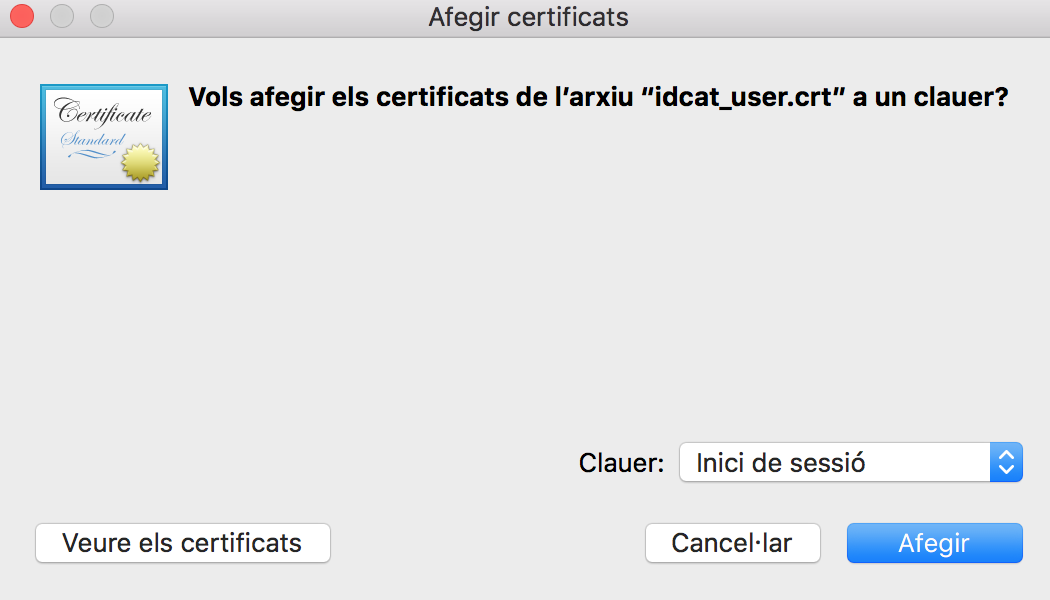Screen dimensions: 1050x600
Task: Close the Afegir certificats dialog with the red button
Action: (x=22, y=17)
